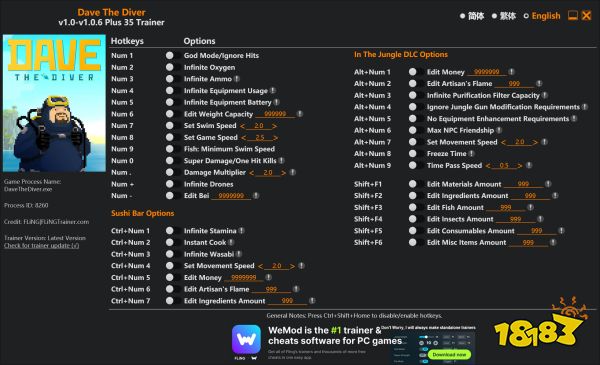Click the Edit Bei value field
This screenshot has height=365, width=600.
[231, 196]
